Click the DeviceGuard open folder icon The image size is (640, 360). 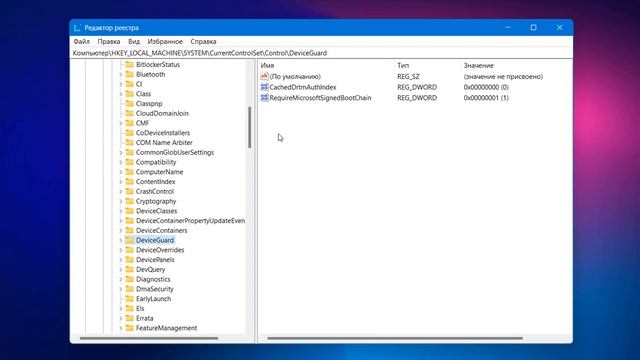click(x=130, y=240)
